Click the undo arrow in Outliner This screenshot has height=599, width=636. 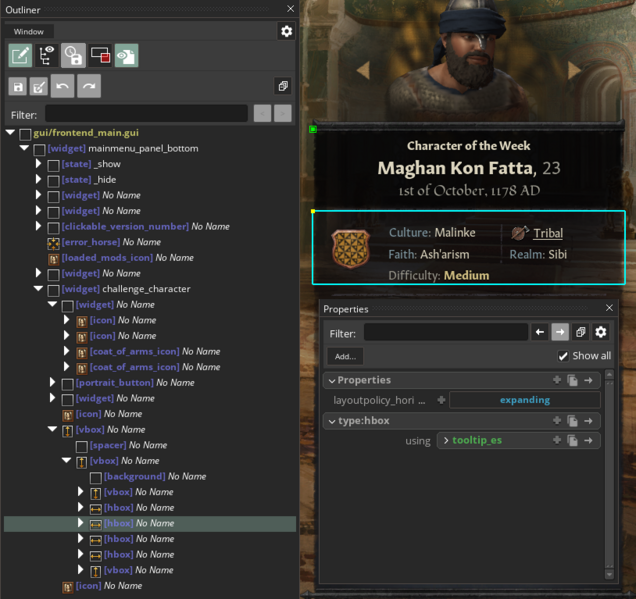coord(63,87)
